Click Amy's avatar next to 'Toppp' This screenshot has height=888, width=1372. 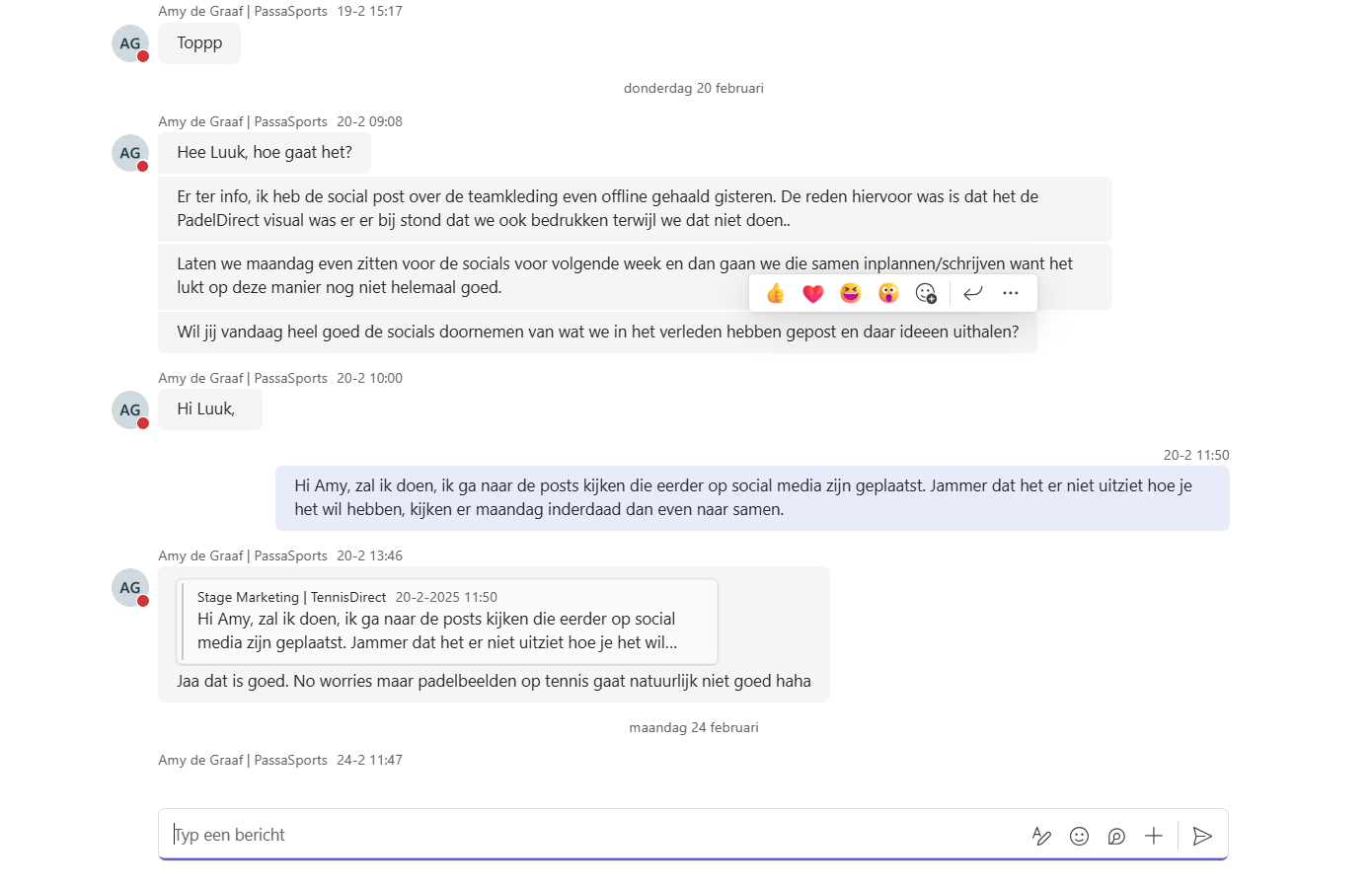[x=130, y=43]
